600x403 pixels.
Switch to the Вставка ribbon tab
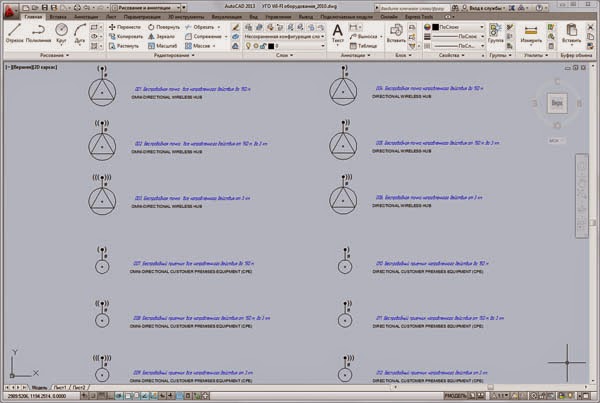click(x=58, y=17)
